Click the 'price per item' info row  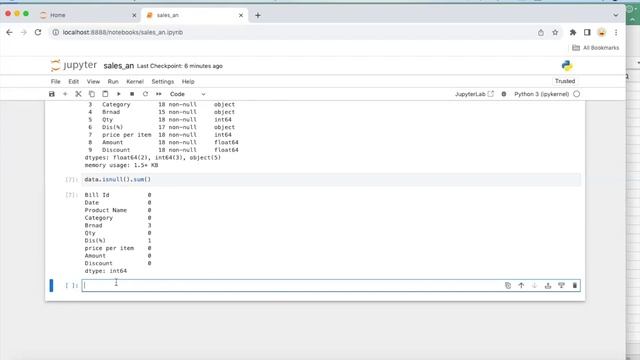[x=160, y=135]
